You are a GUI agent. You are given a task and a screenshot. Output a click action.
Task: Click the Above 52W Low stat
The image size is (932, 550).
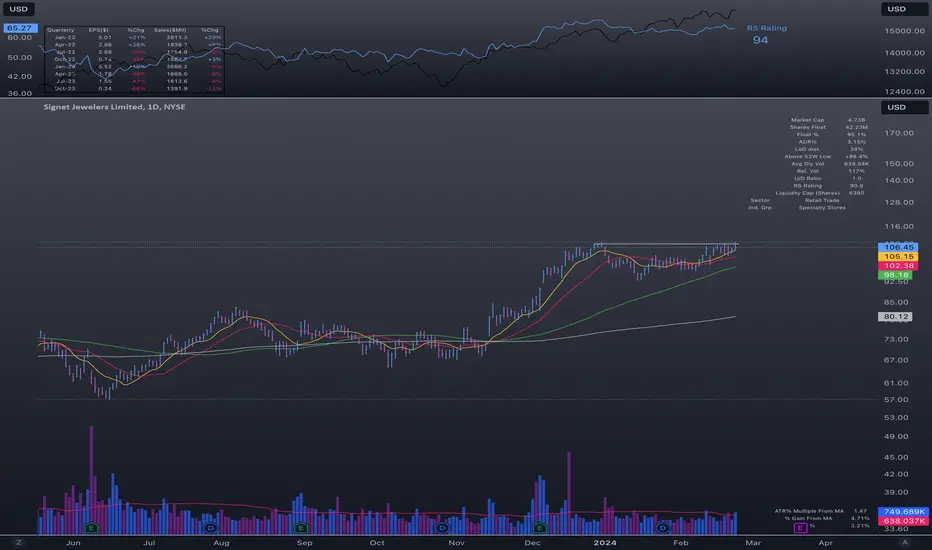click(x=826, y=156)
